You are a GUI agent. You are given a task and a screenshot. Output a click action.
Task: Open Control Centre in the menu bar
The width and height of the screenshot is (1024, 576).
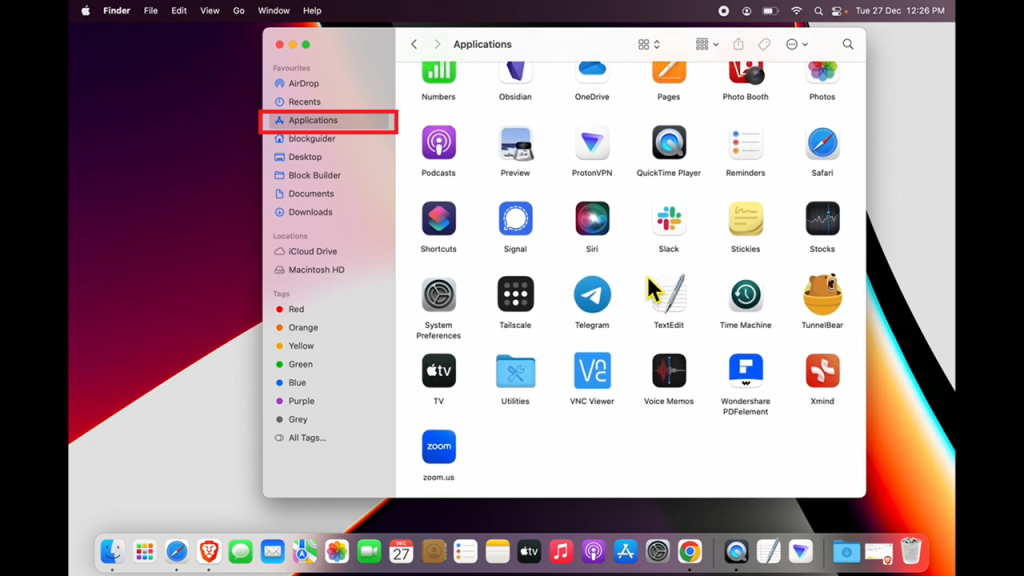coord(838,10)
